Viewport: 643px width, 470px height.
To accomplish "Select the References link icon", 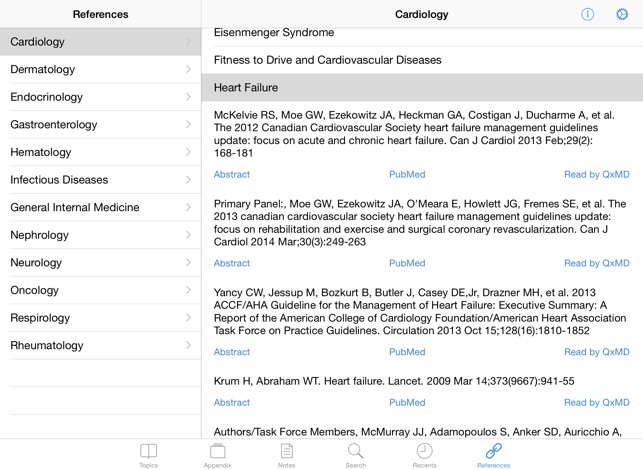I will click(x=493, y=453).
